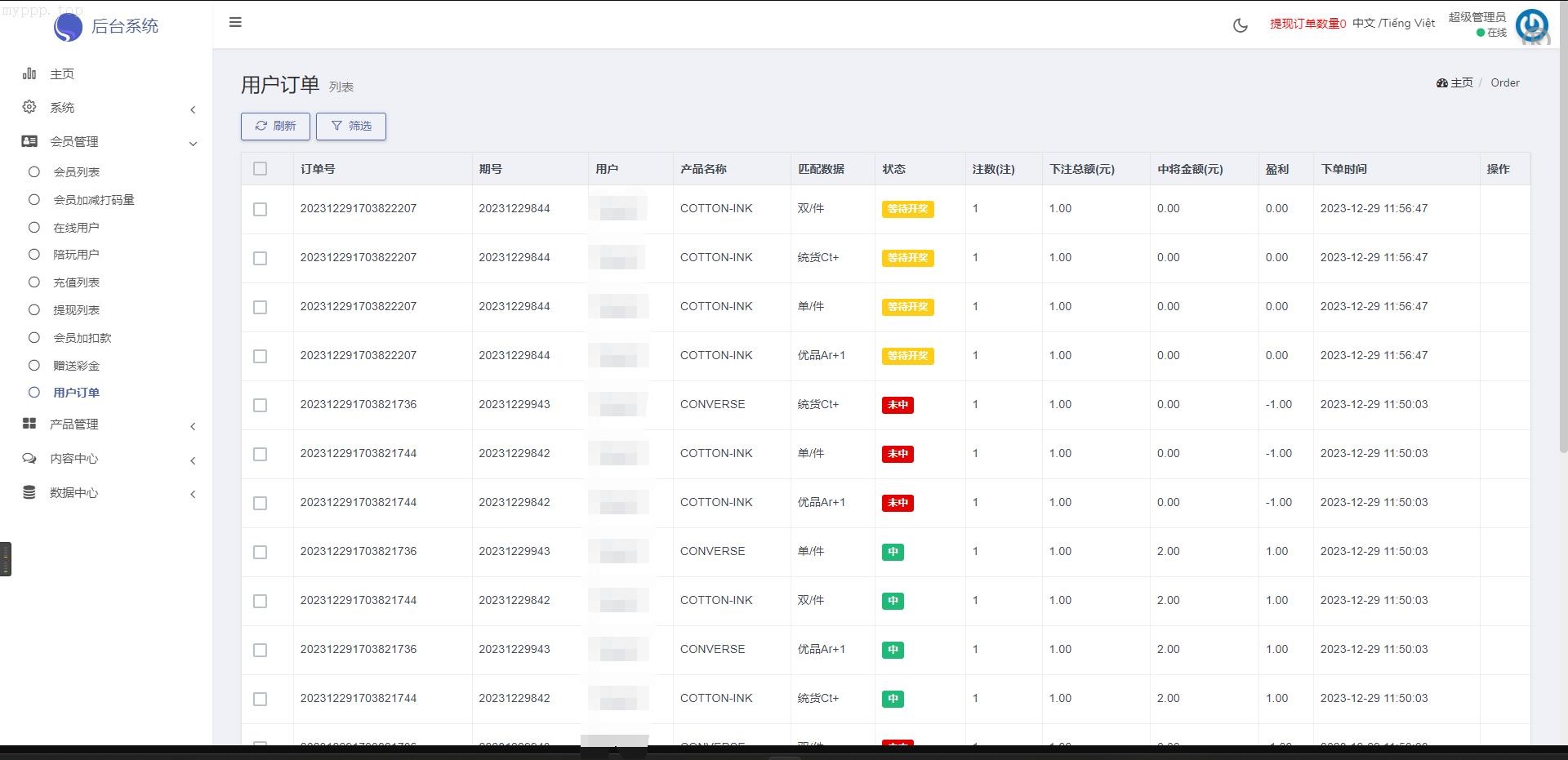1568x760 pixels.
Task: Click the hamburger menu toggle icon
Action: [x=235, y=22]
